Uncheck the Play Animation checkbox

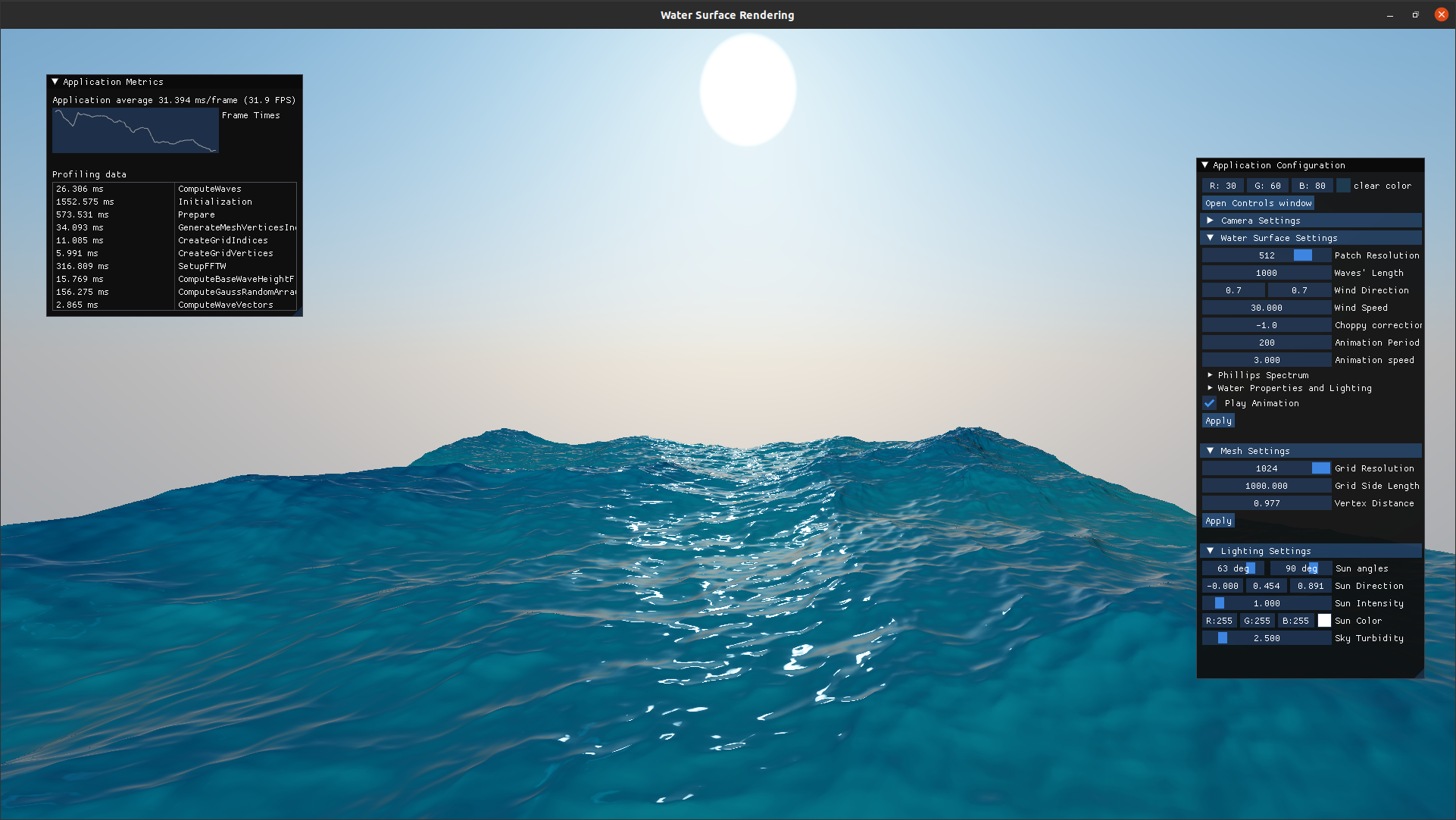coord(1210,403)
